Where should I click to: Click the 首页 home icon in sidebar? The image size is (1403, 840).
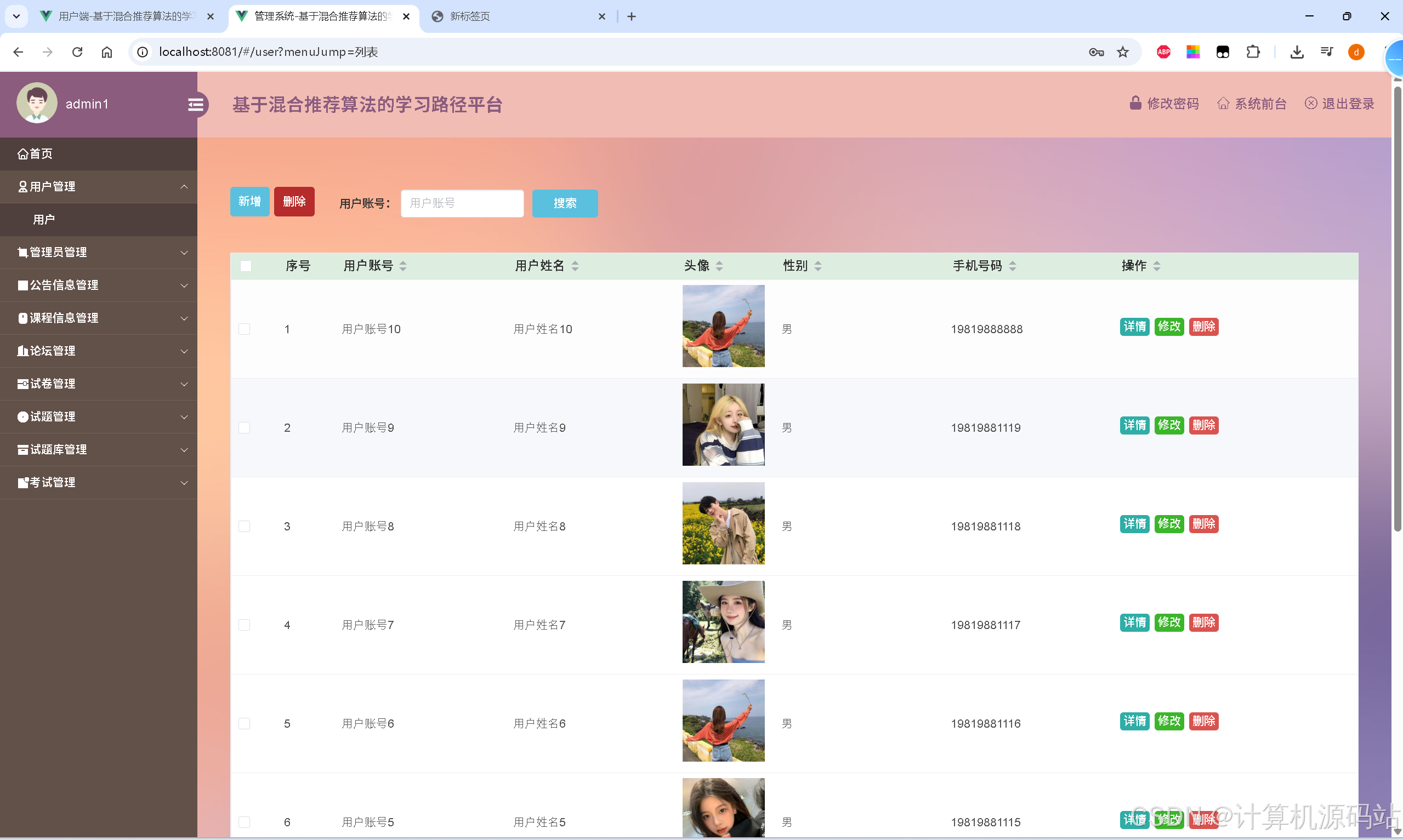[22, 153]
